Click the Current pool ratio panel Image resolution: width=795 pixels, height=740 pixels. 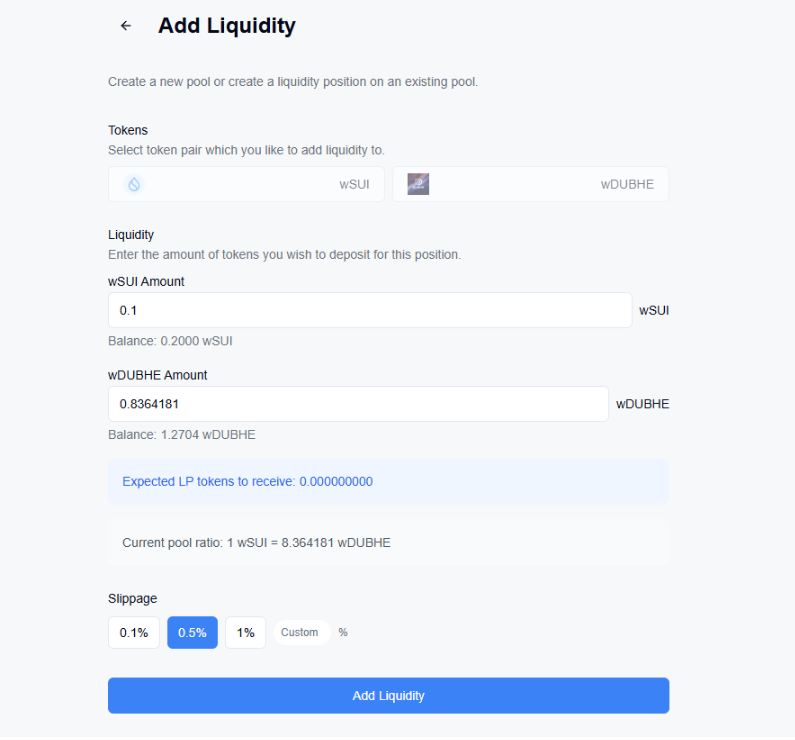388,543
